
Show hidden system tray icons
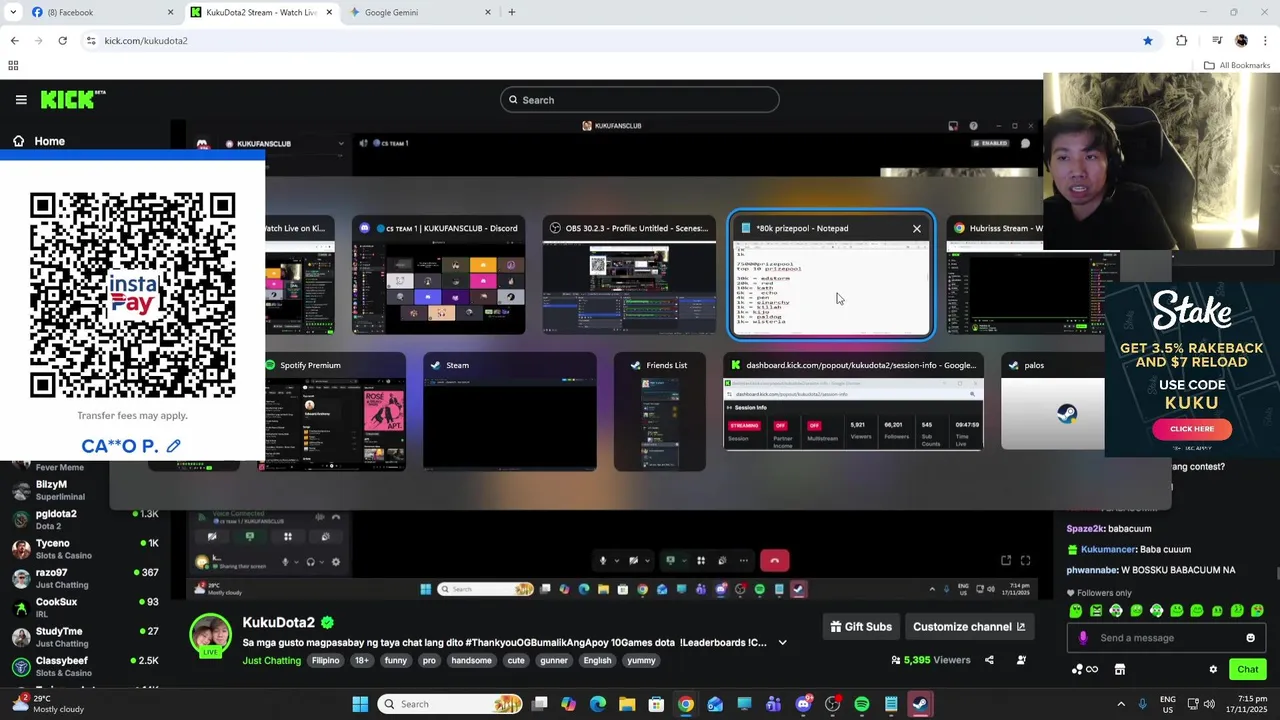tap(1120, 704)
